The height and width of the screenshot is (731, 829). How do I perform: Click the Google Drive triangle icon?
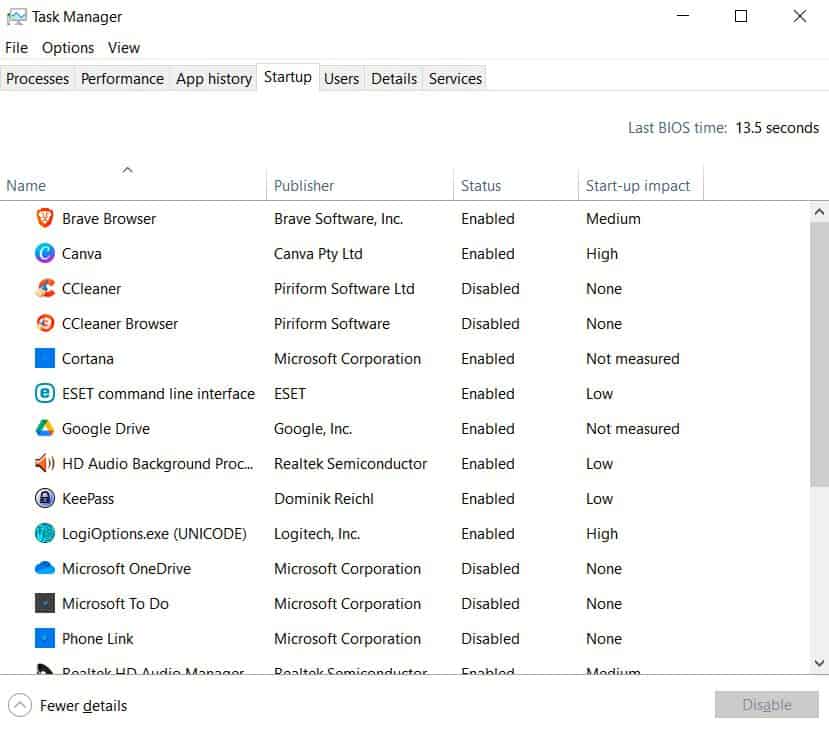point(44,428)
